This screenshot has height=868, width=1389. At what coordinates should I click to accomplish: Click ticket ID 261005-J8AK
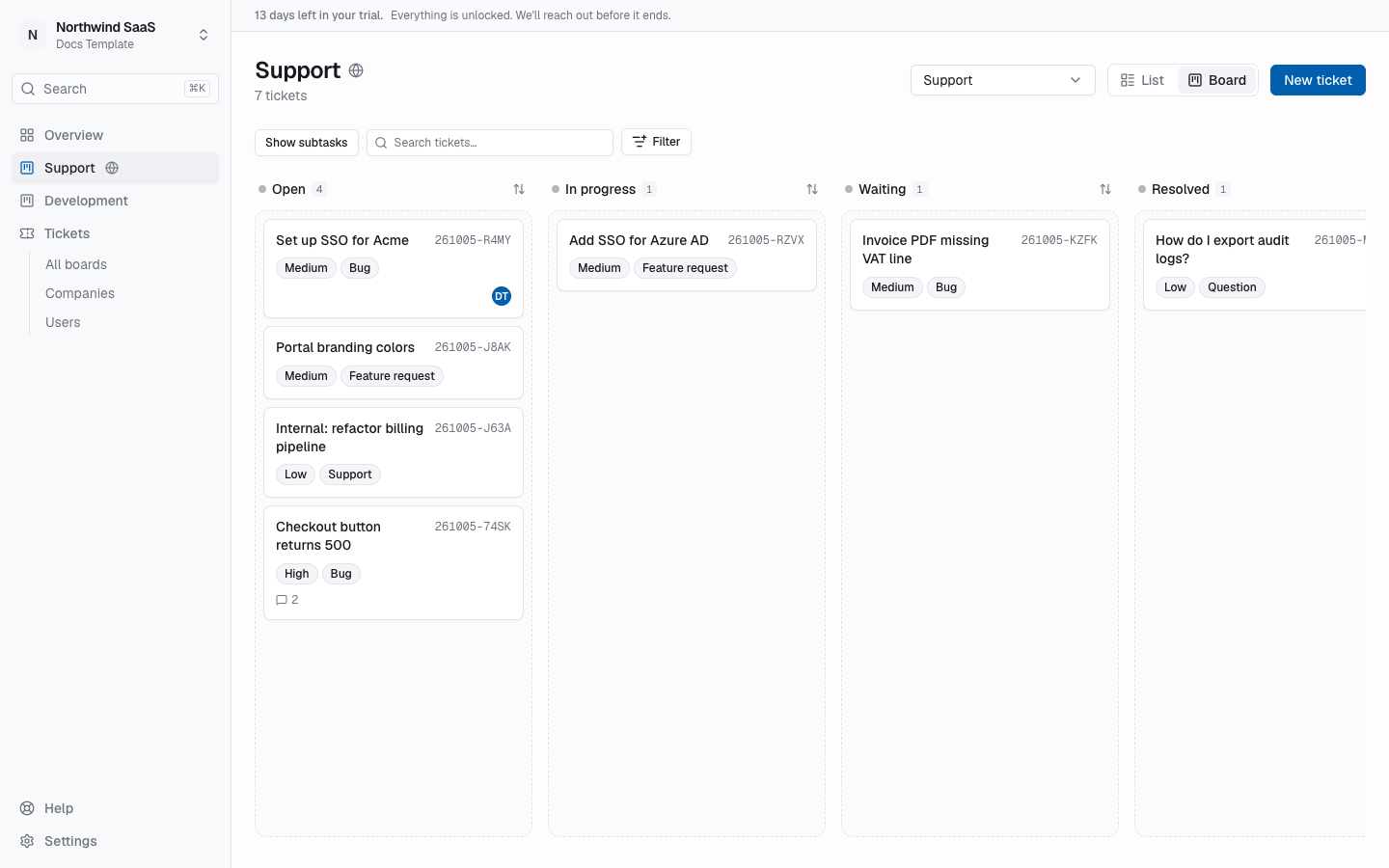coord(473,347)
